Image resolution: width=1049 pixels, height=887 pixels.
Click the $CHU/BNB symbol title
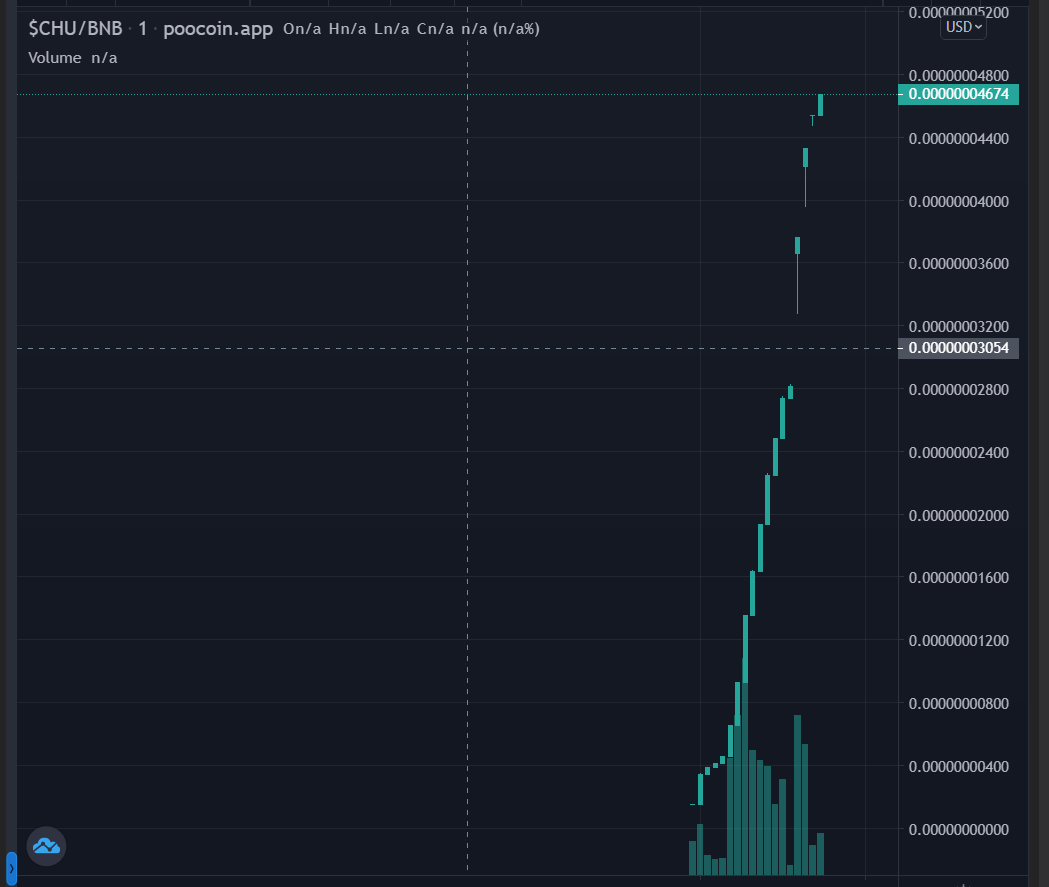pyautogui.click(x=76, y=29)
